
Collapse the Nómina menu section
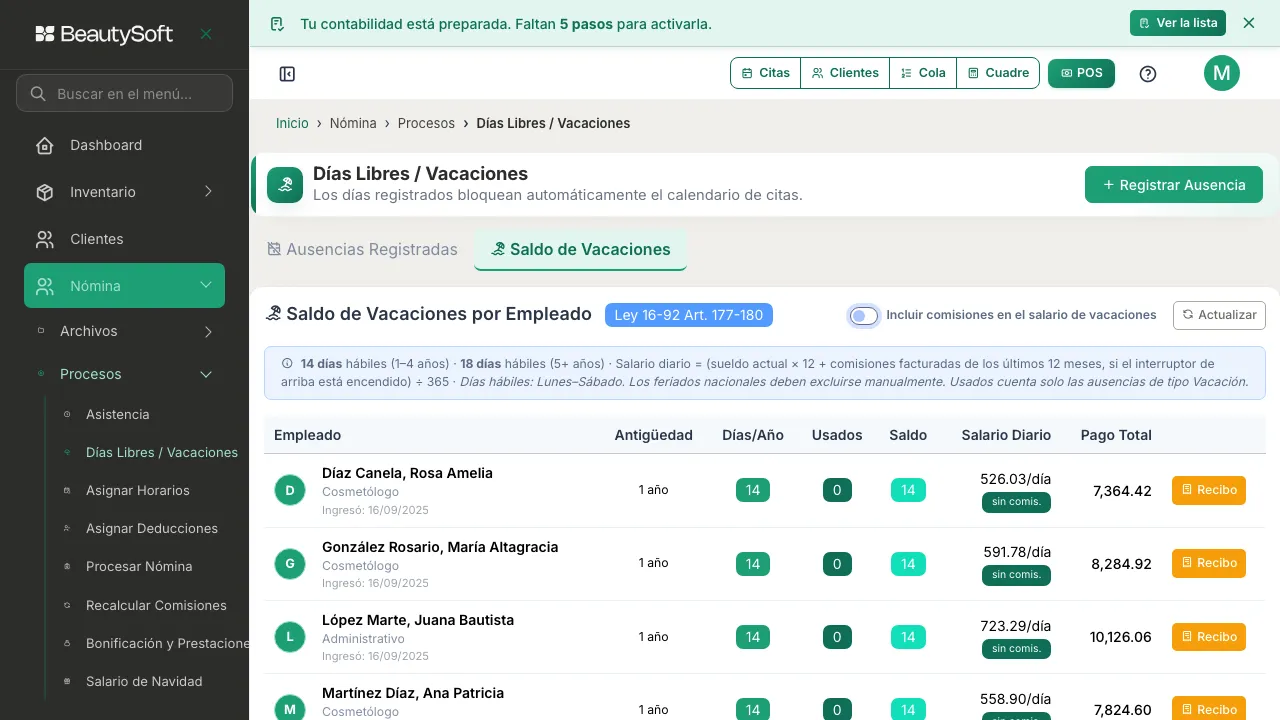click(124, 286)
